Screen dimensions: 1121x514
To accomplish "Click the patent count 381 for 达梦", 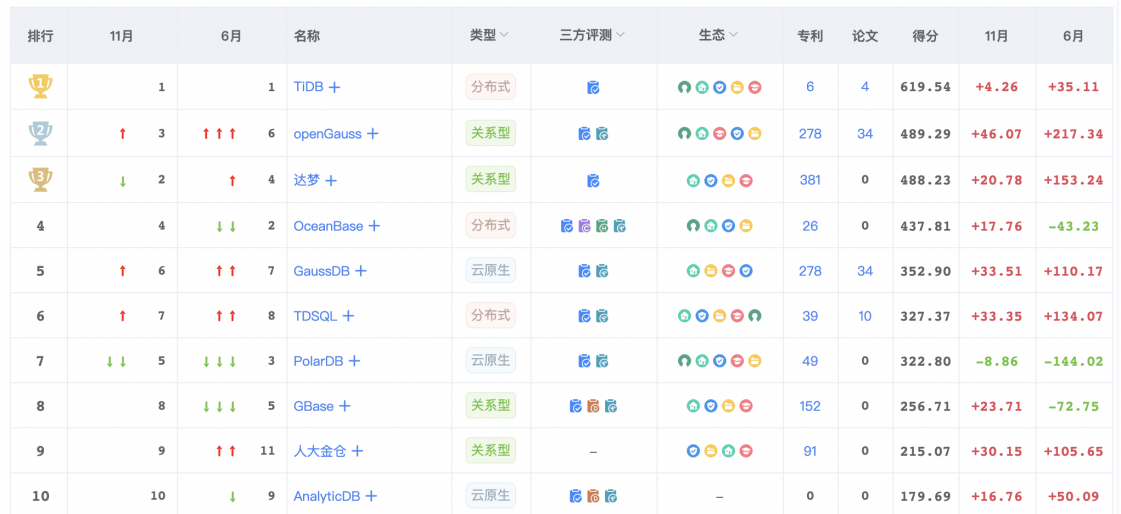I will [810, 180].
